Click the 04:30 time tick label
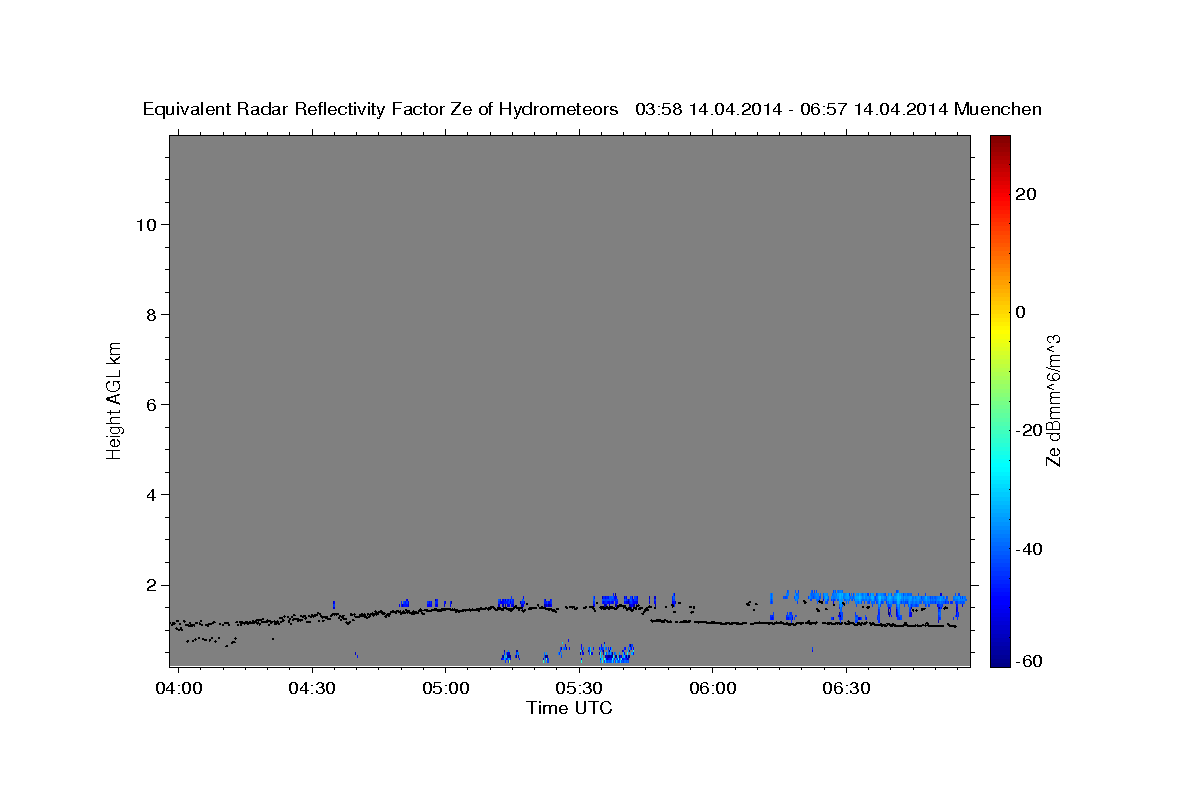The image size is (1200, 800). [x=311, y=689]
